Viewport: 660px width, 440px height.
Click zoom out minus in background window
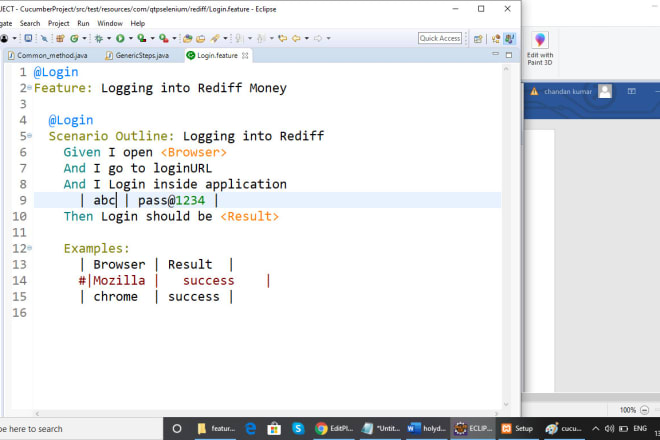tap(644, 410)
